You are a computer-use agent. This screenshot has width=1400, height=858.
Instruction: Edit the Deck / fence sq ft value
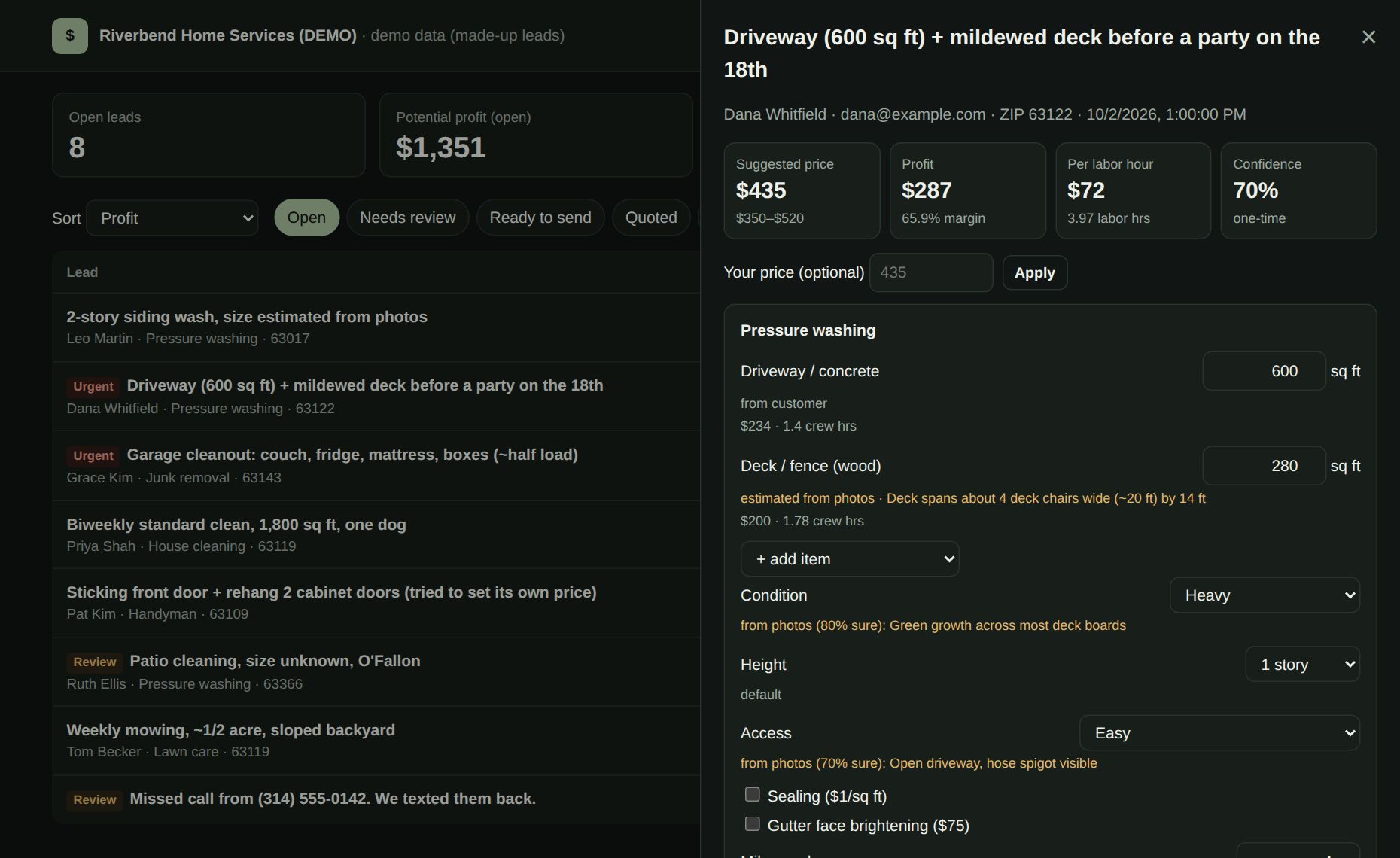pos(1264,466)
